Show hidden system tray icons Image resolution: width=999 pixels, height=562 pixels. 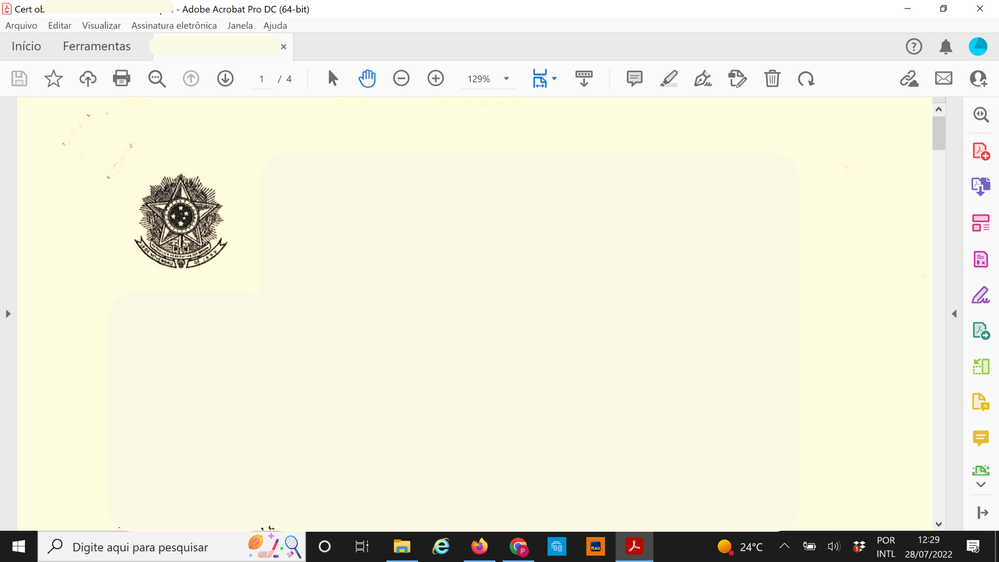(784, 547)
